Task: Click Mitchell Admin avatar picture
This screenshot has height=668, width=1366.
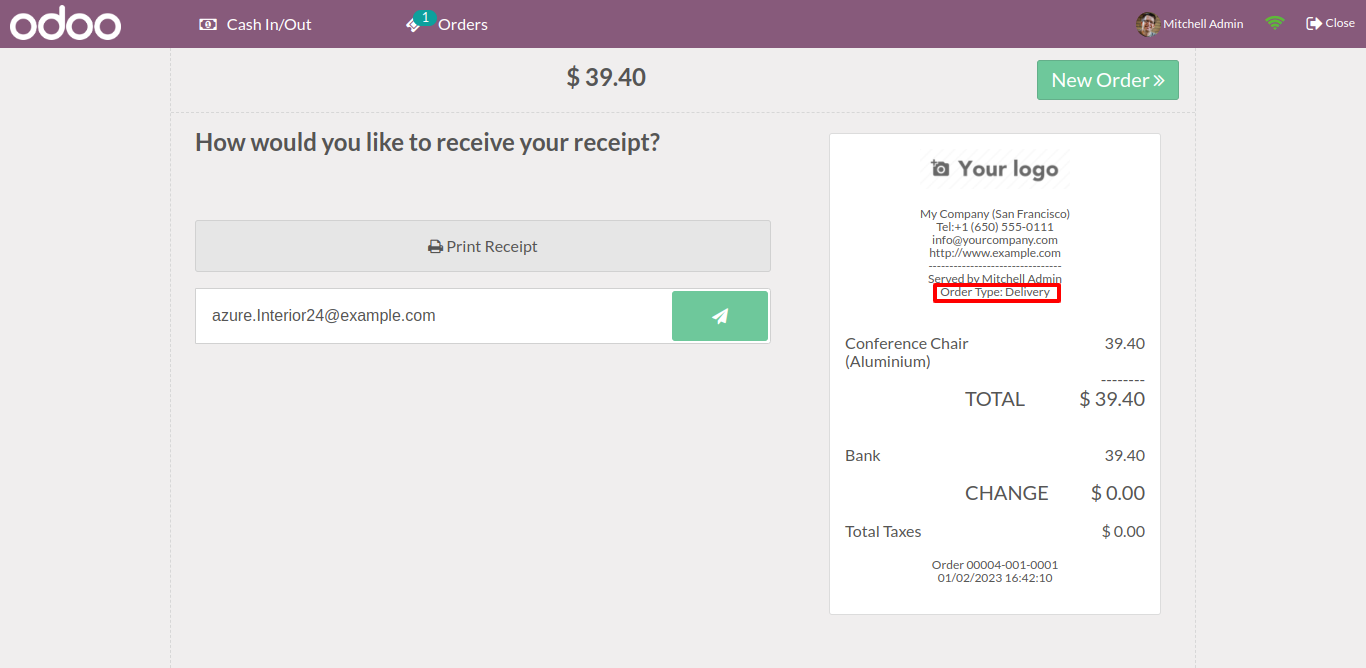Action: point(1147,24)
